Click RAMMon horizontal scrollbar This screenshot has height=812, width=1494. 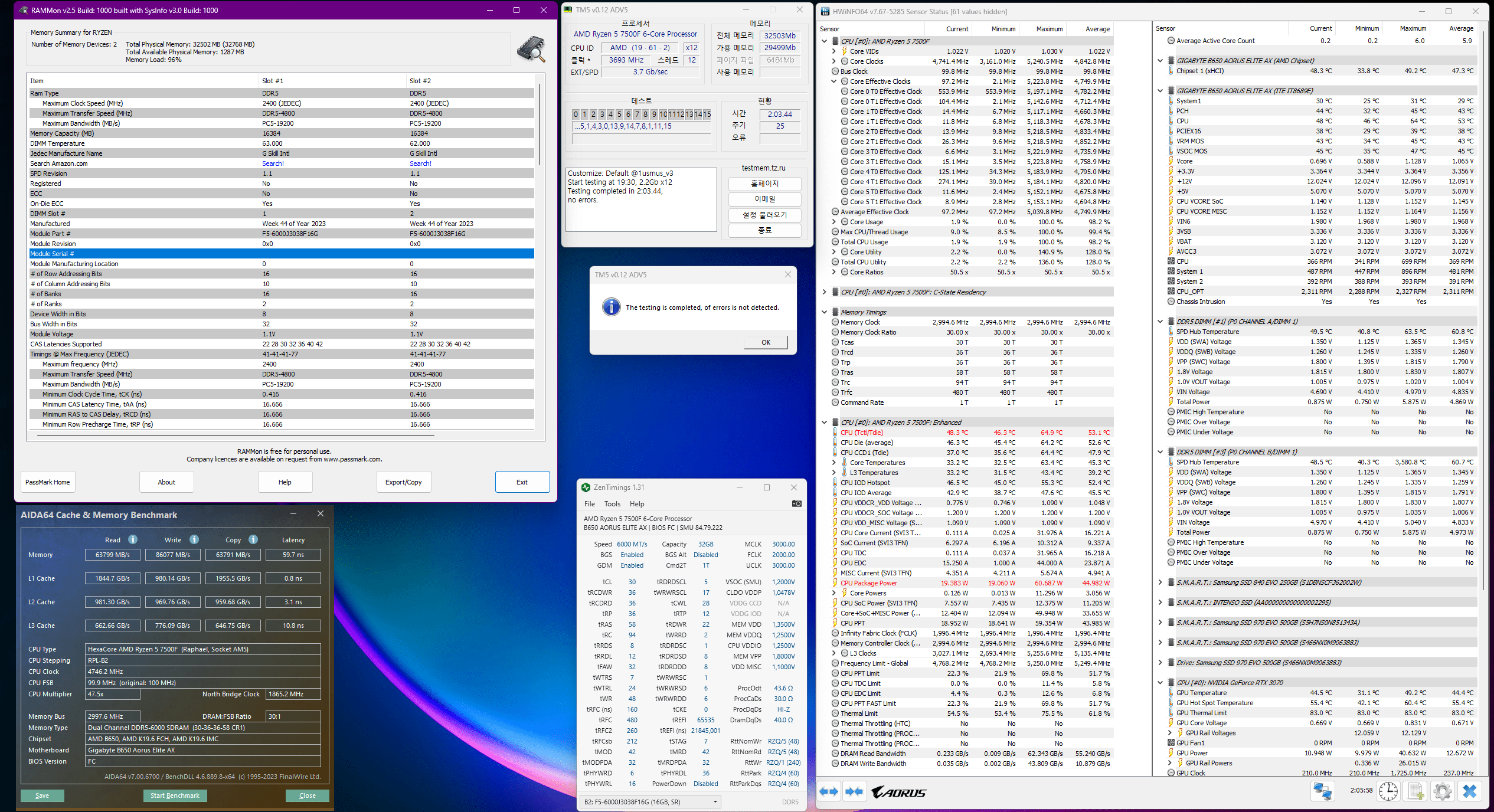[236, 436]
